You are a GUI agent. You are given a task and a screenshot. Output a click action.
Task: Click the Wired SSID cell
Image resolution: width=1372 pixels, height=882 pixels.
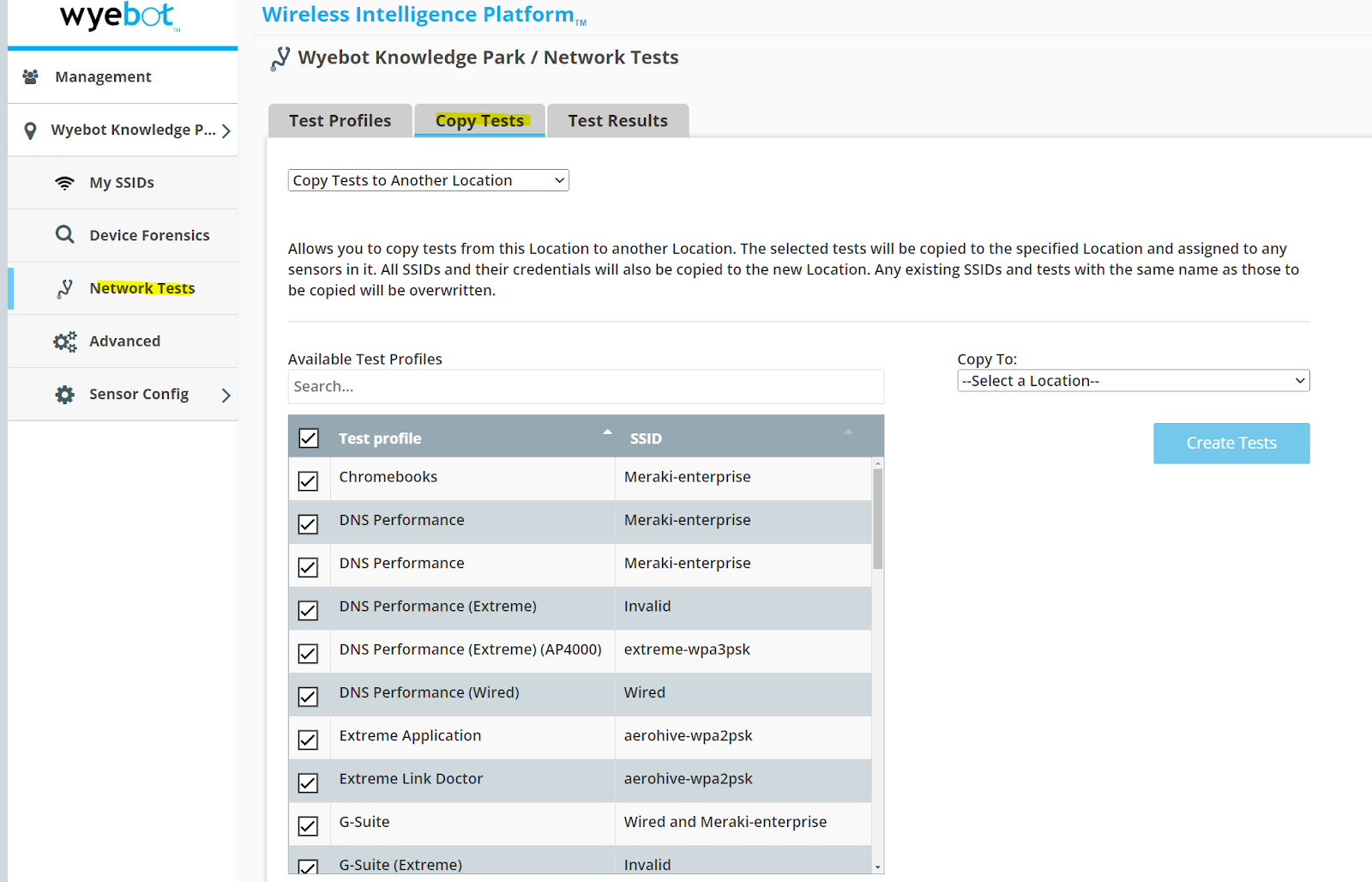tap(743, 692)
